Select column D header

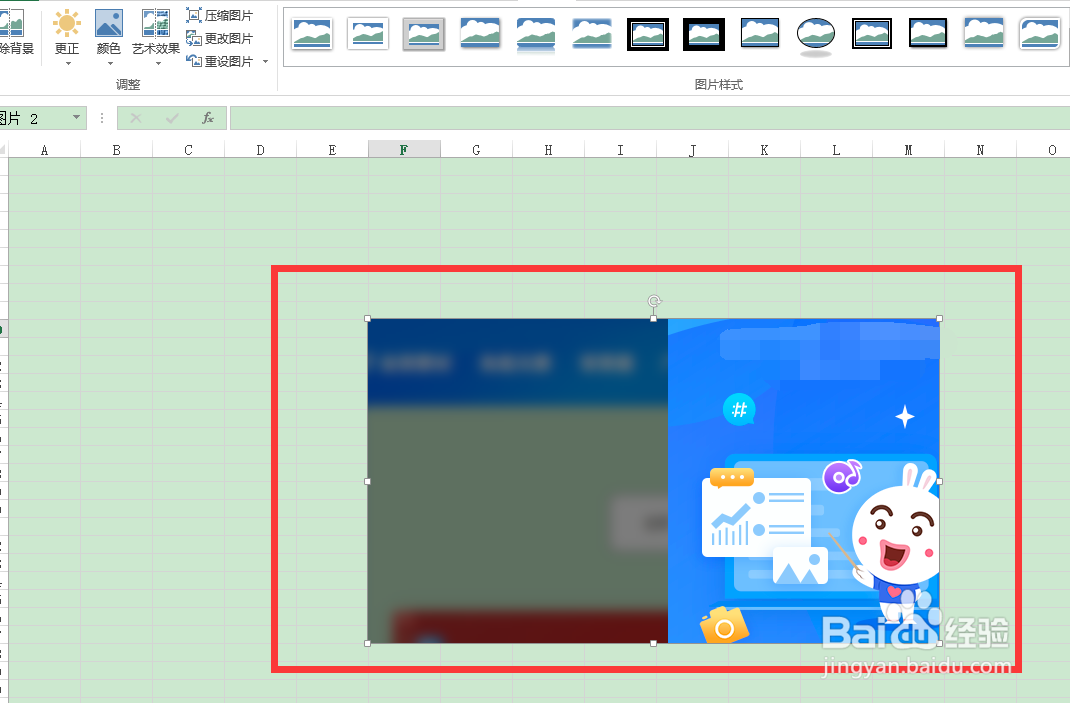click(x=261, y=149)
